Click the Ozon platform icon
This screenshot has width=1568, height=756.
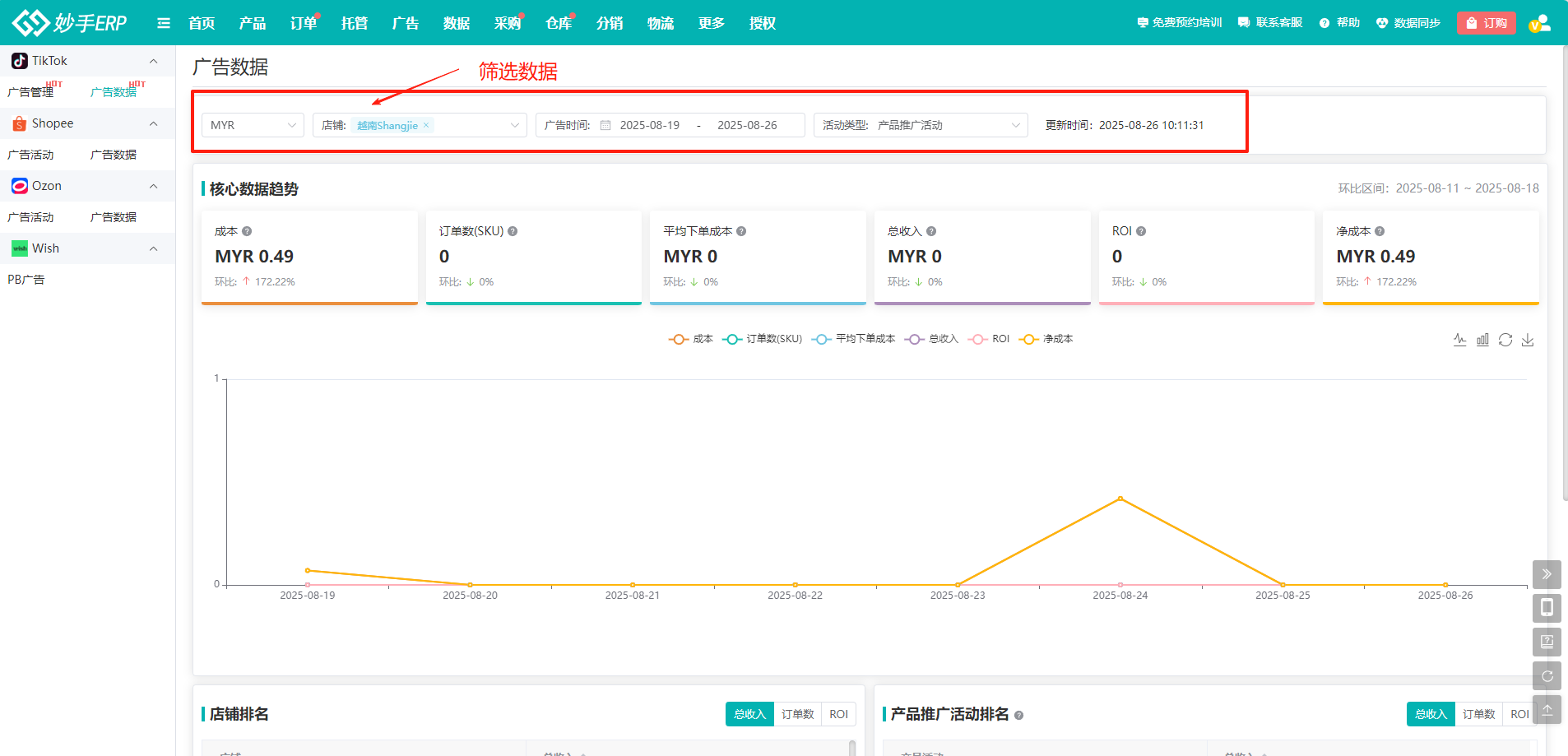20,186
